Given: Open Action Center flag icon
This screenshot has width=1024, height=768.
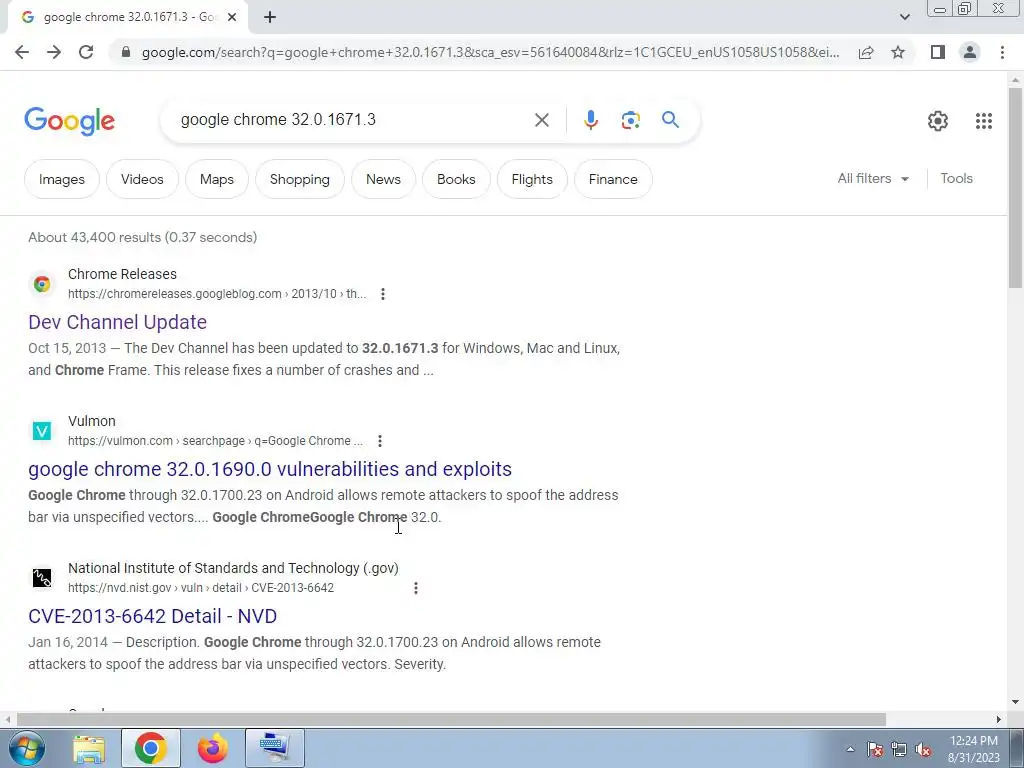Looking at the screenshot, I should coord(874,749).
